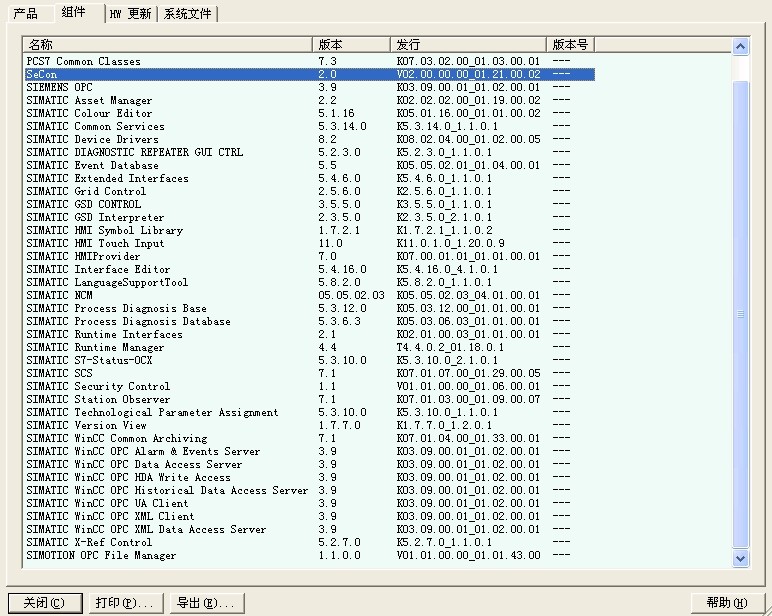Click the 关闭(C) button
Screen dimensions: 772x616
click(x=45, y=603)
